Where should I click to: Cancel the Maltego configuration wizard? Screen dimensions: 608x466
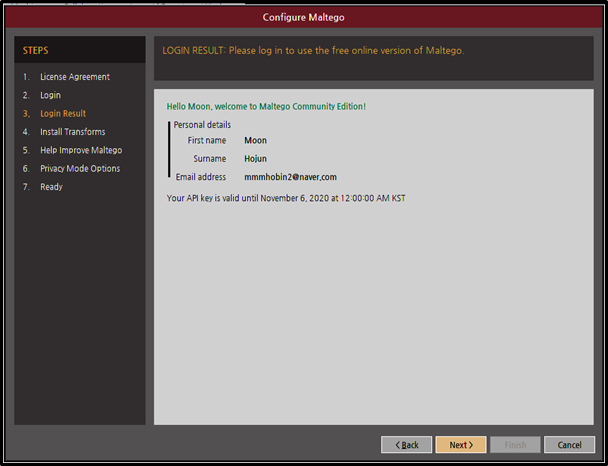click(x=569, y=445)
